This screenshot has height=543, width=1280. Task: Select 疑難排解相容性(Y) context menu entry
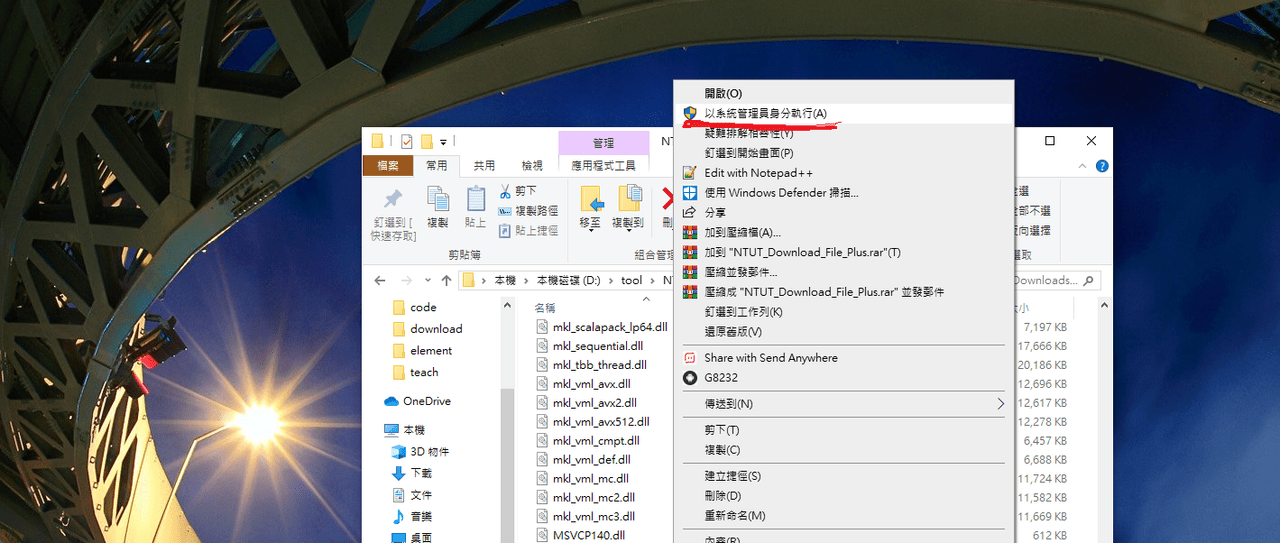[845, 133]
